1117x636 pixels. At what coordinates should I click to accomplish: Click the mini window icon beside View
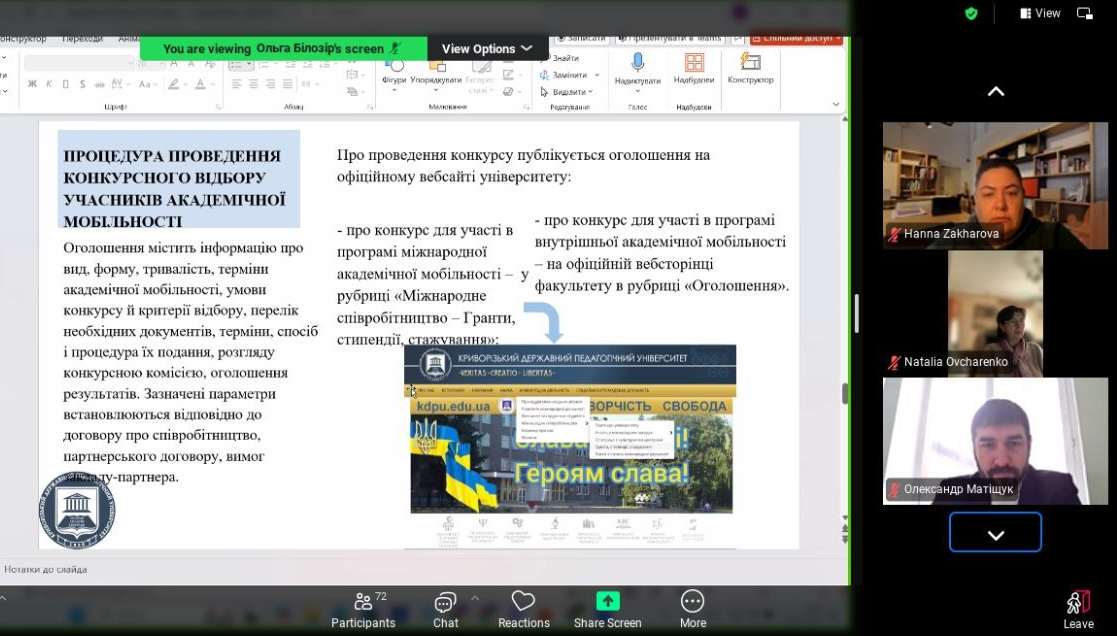coord(1085,13)
